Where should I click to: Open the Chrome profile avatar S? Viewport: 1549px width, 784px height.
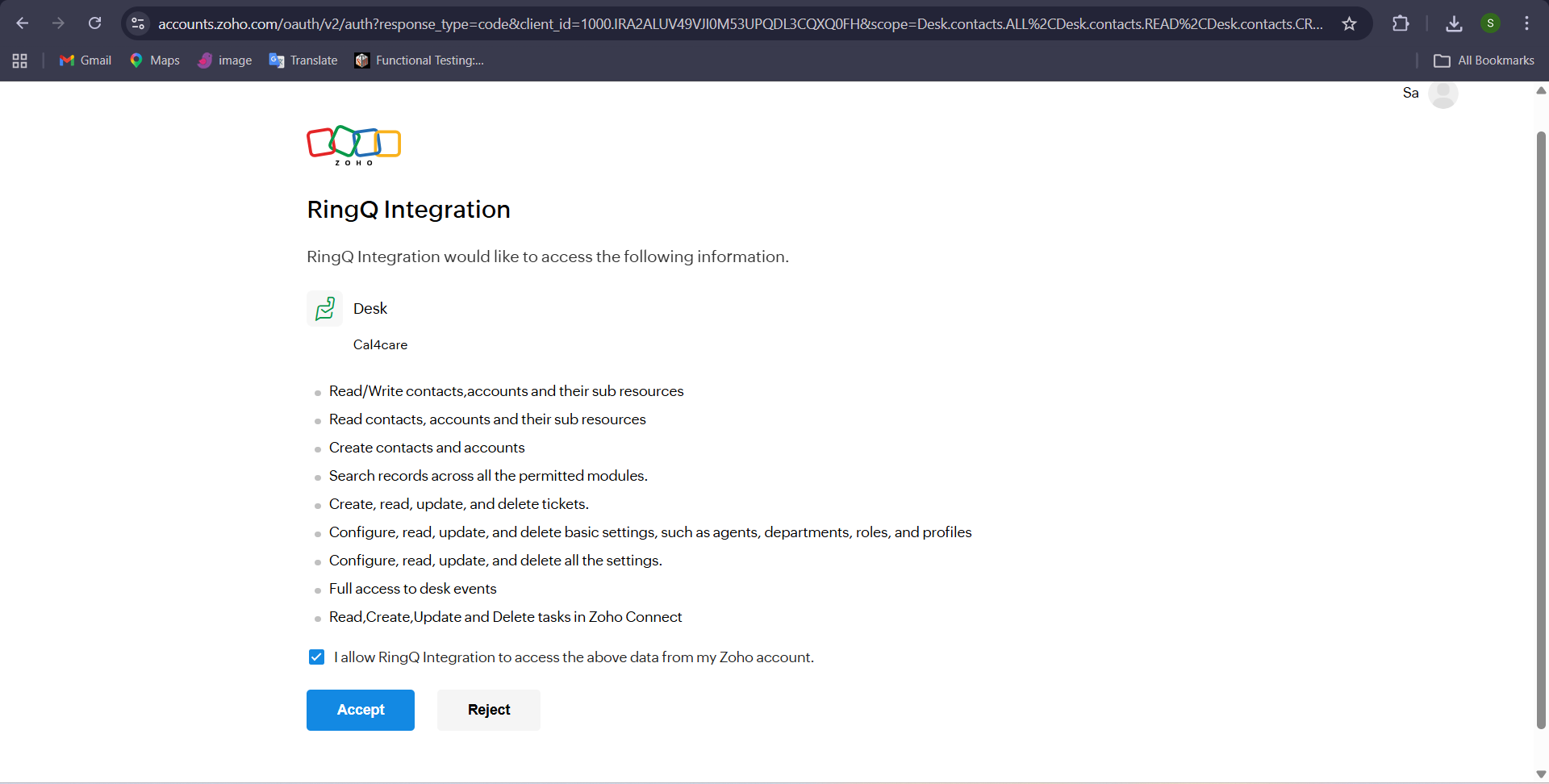(x=1490, y=23)
